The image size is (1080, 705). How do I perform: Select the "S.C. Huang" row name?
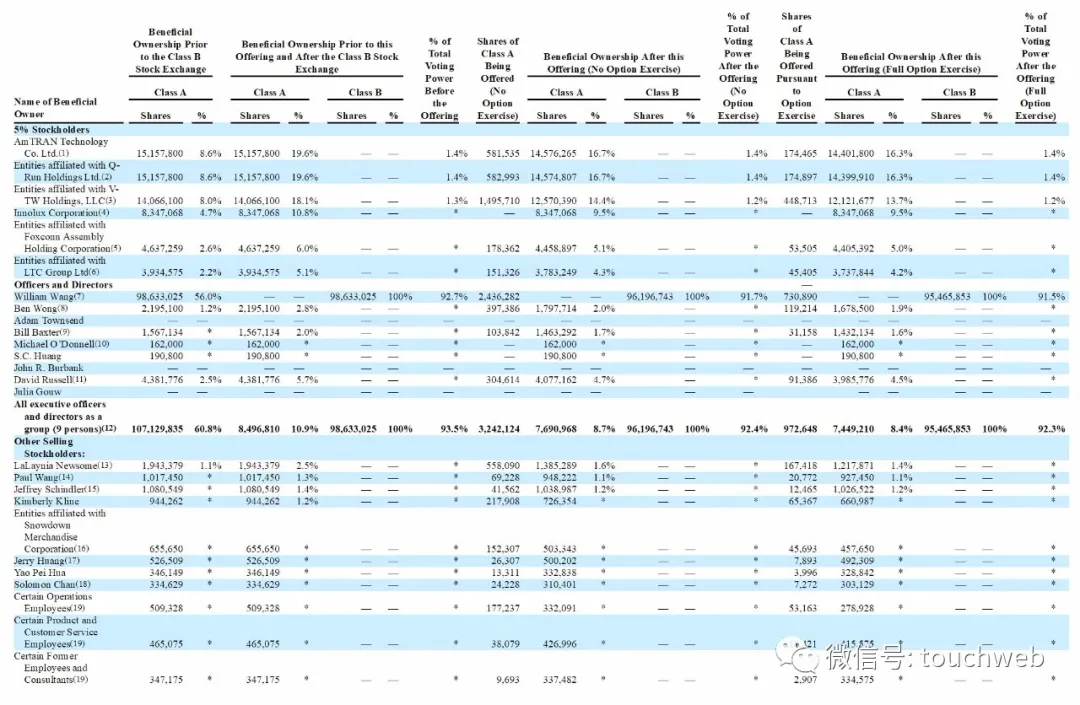[x=37, y=356]
